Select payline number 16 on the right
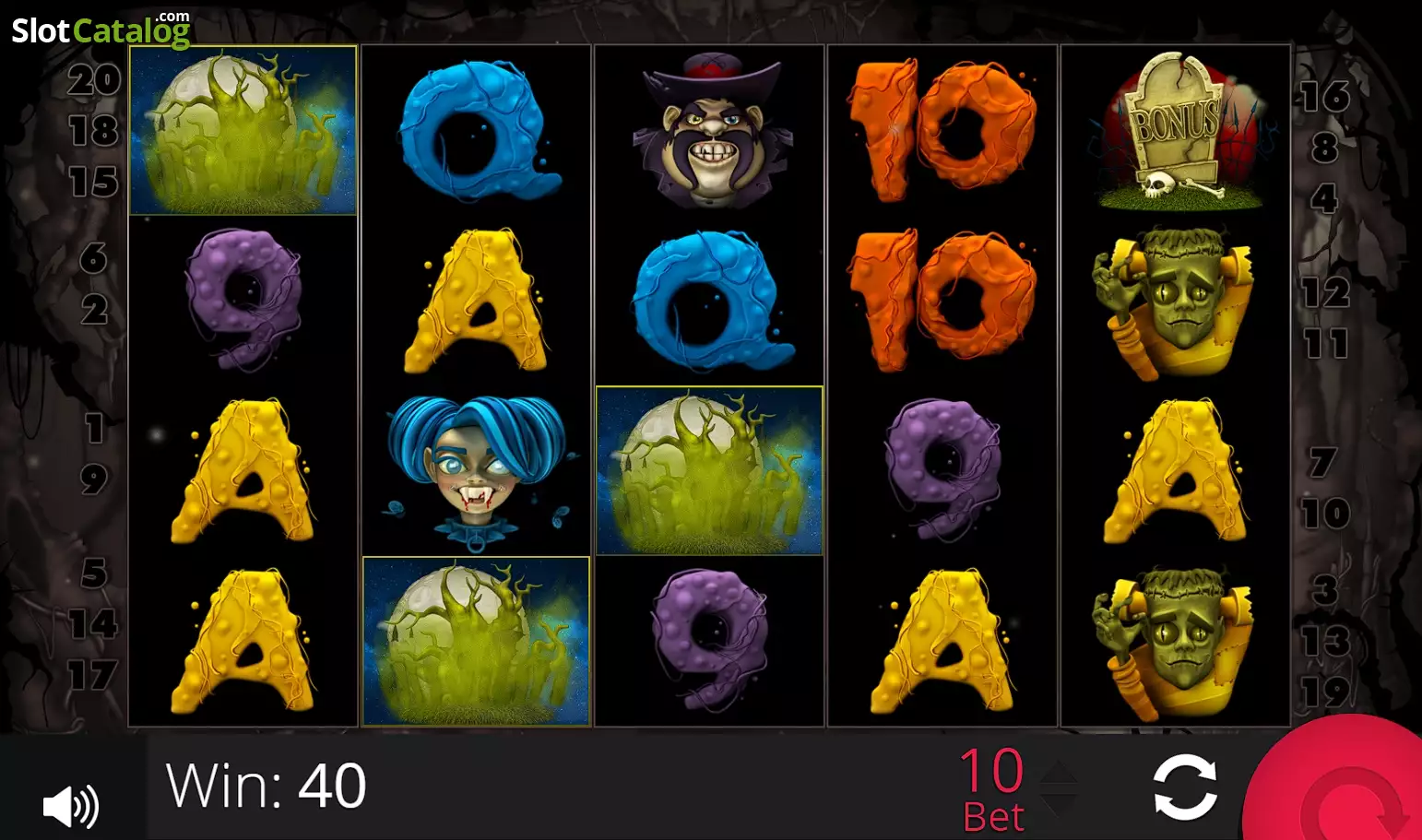This screenshot has width=1422, height=840. [x=1325, y=96]
